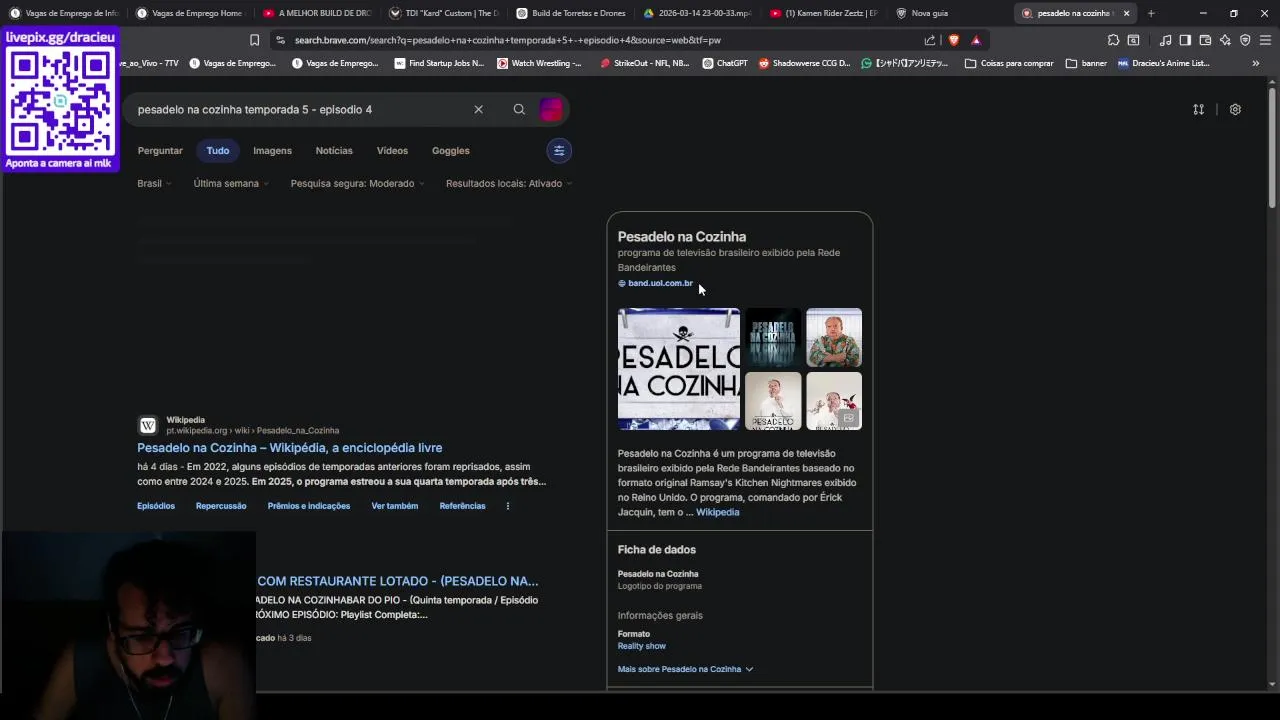Click the music note playlist icon
Image resolution: width=1280 pixels, height=720 pixels.
pos(1165,40)
